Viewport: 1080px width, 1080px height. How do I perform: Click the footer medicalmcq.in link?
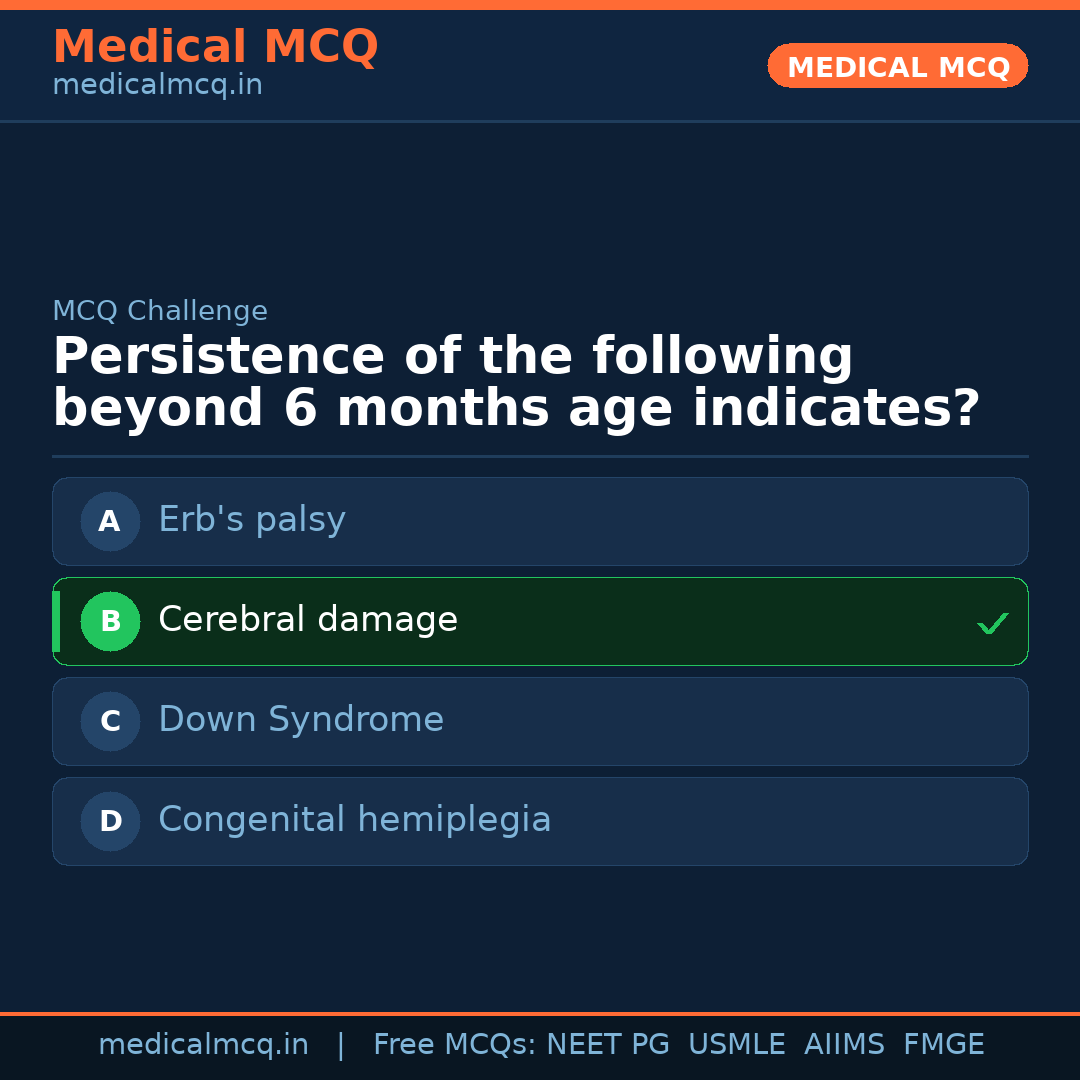point(203,1043)
